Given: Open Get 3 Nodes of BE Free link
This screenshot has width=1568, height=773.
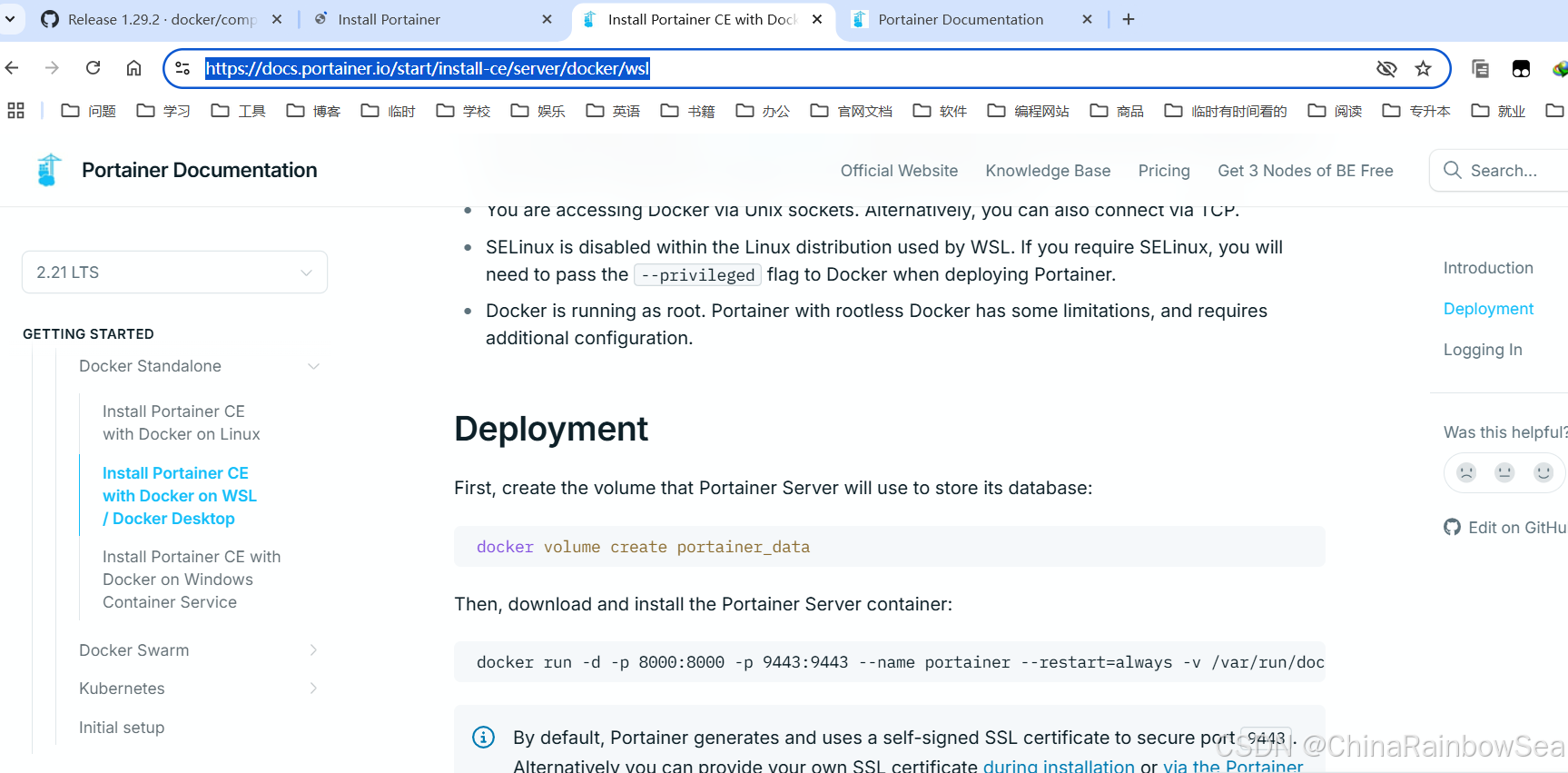Looking at the screenshot, I should [x=1305, y=171].
